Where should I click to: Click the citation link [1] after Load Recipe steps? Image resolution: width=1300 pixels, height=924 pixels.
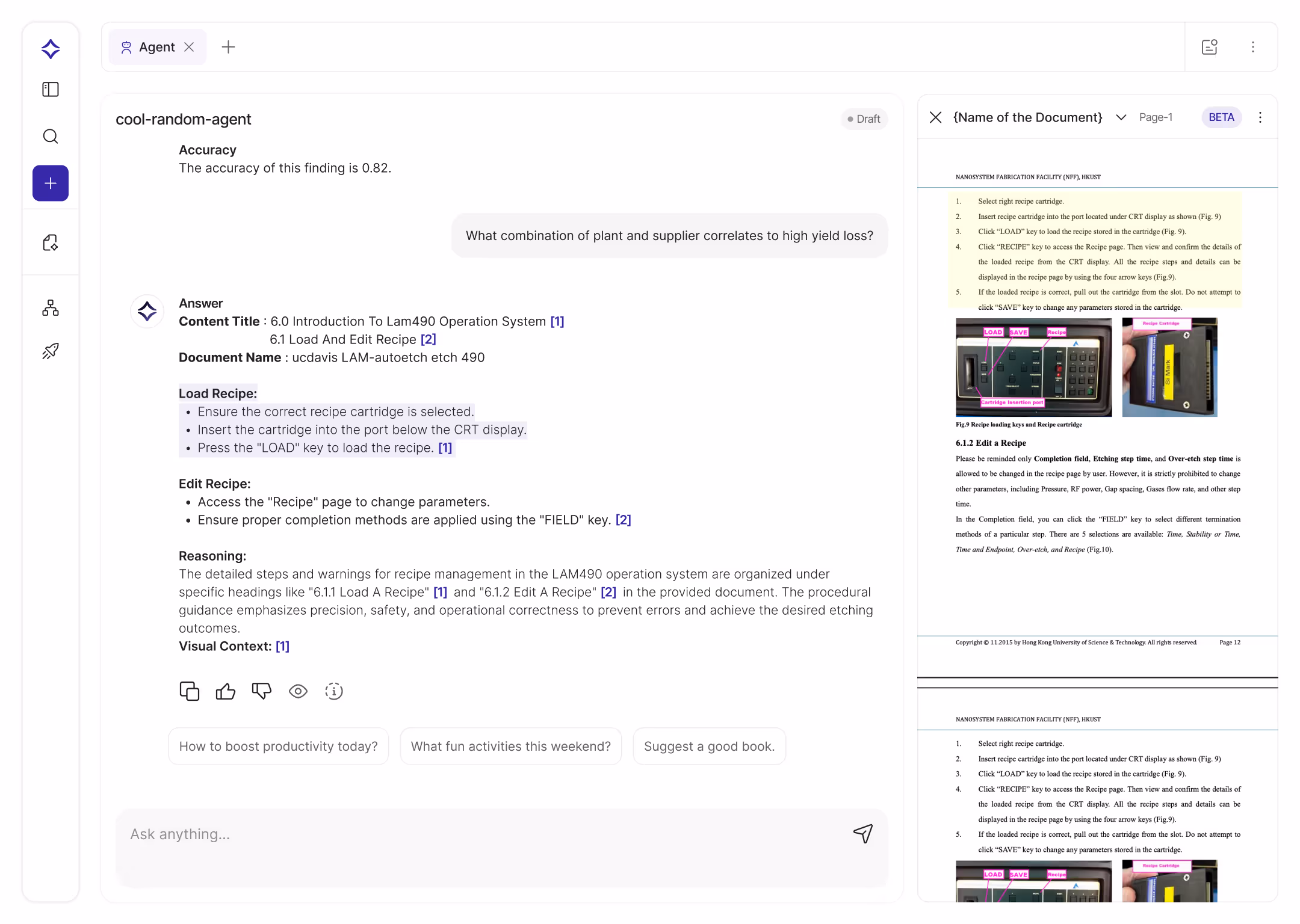click(445, 448)
